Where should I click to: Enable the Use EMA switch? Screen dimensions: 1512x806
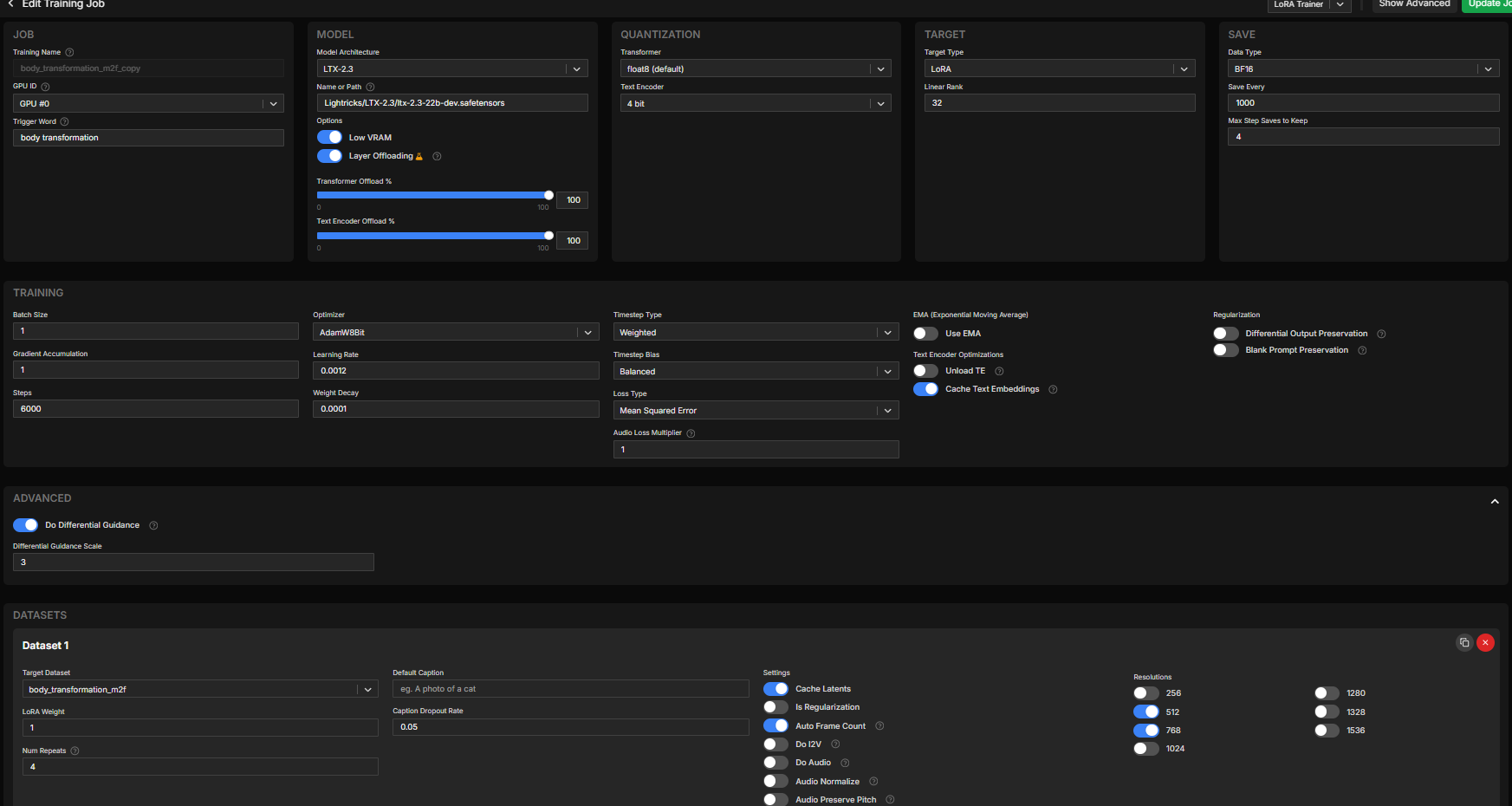[x=925, y=334]
